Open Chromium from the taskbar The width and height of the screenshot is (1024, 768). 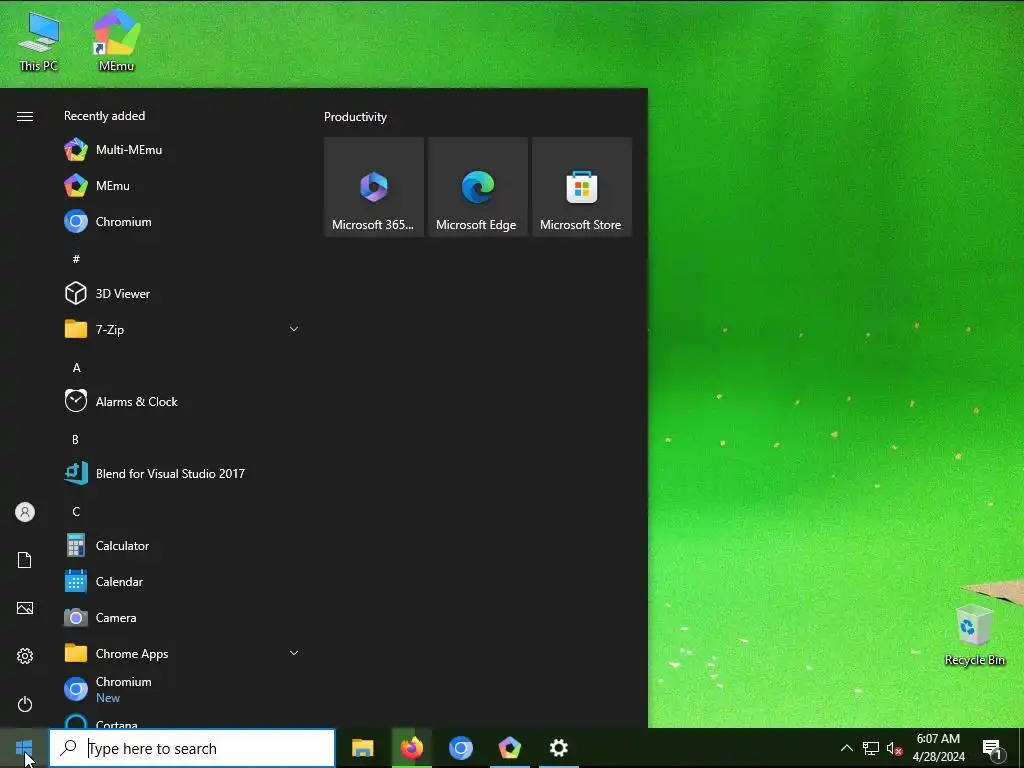point(460,748)
